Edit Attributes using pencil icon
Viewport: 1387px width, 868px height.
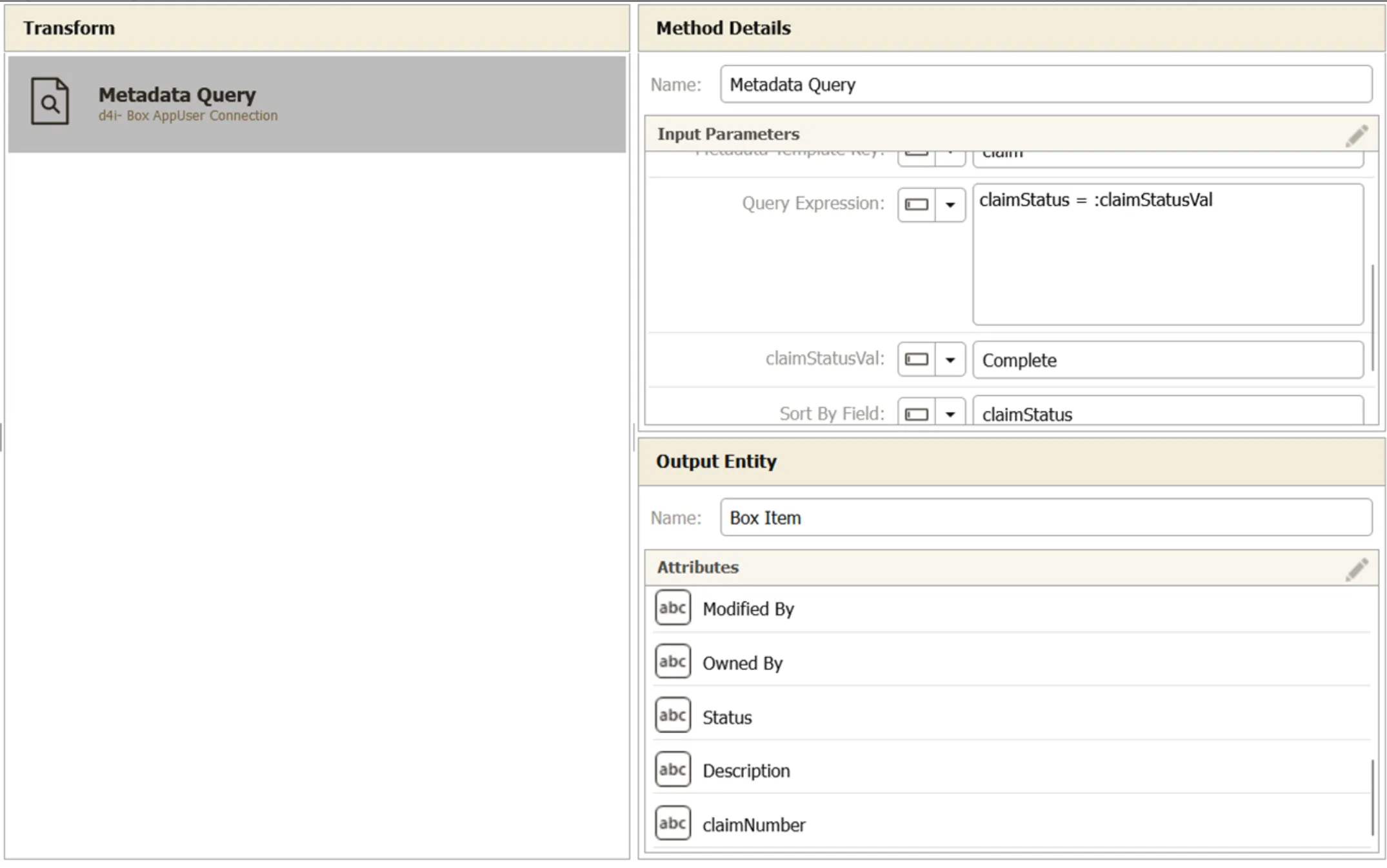click(x=1357, y=569)
